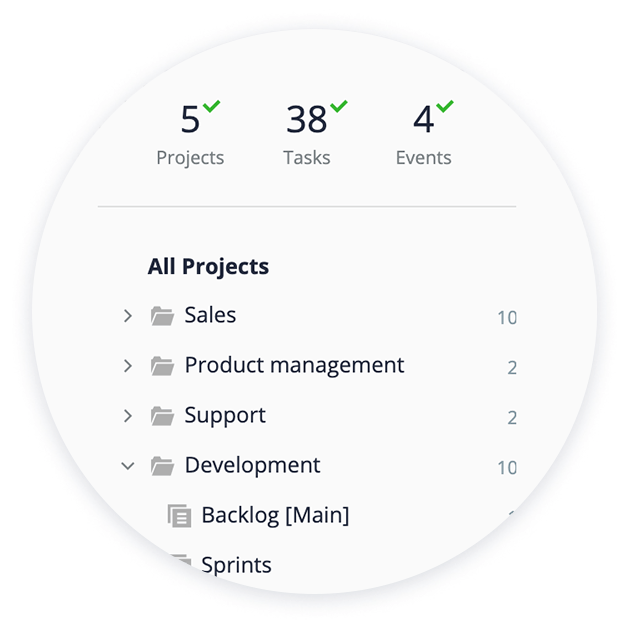
Task: Click the Support folder icon
Action: 162,416
